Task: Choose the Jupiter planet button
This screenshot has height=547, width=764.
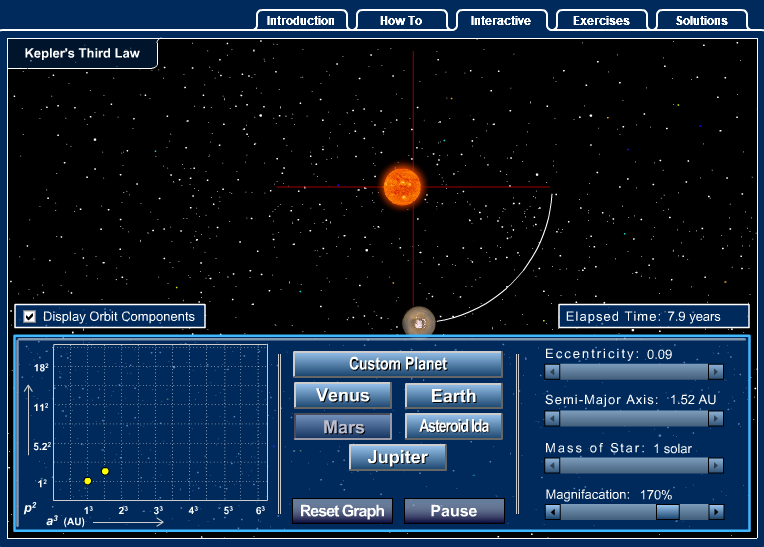Action: pos(398,457)
